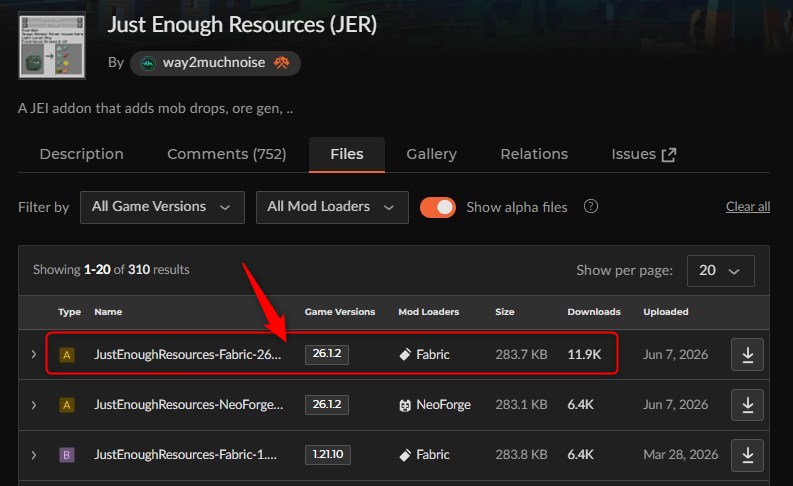Click Fabric loader icon in Mar 28 row
Viewport: 793px width, 486px height.
tap(405, 455)
